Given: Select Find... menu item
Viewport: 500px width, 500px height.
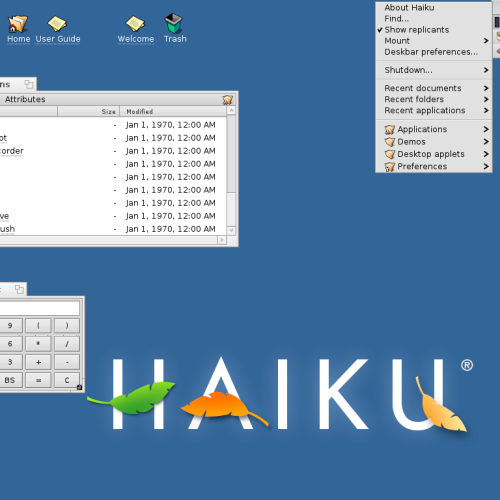Looking at the screenshot, I should [434, 19].
